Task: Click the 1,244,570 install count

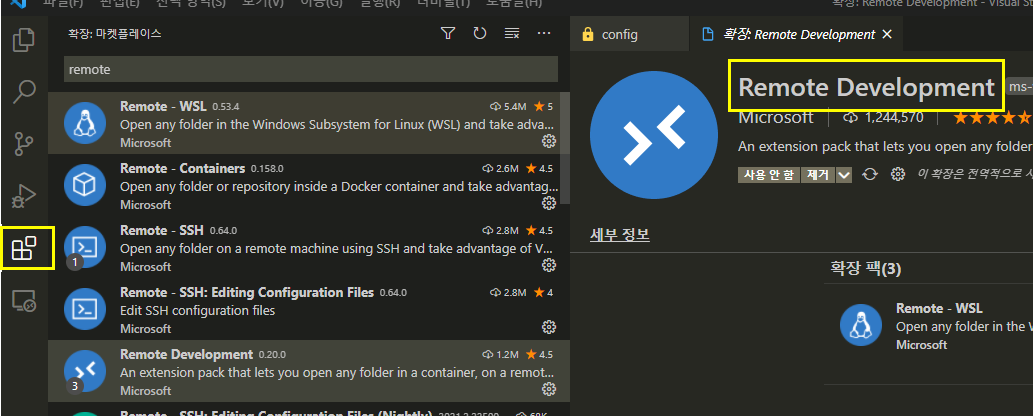Action: click(x=894, y=118)
